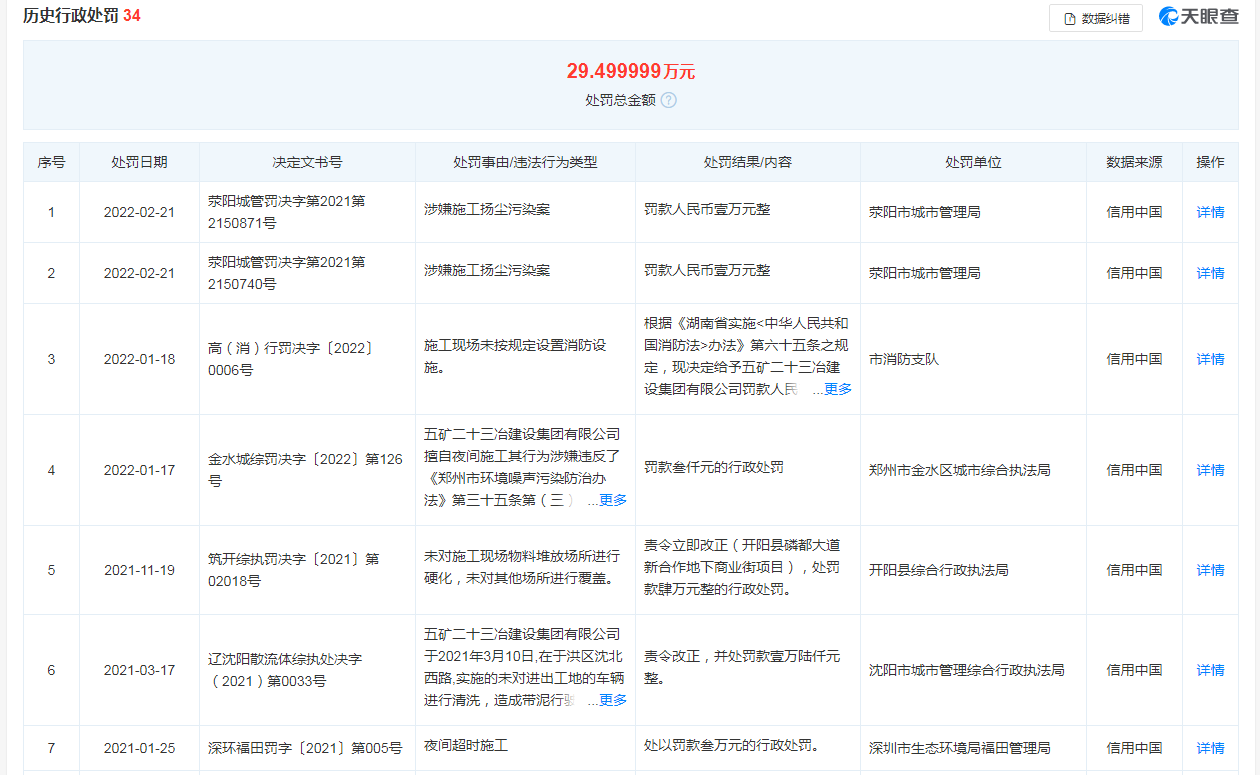Click date 2022-01-18
The image size is (1260, 775).
tap(139, 359)
